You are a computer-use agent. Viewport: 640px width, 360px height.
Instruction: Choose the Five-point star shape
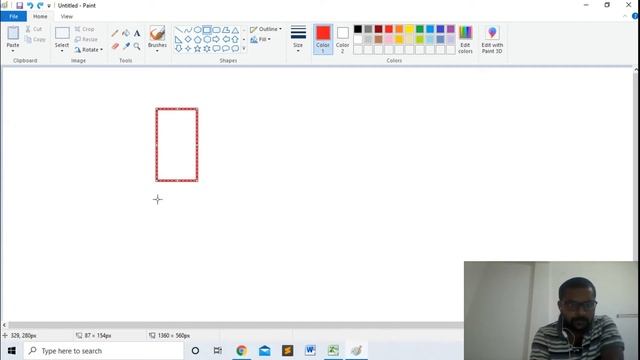point(198,49)
